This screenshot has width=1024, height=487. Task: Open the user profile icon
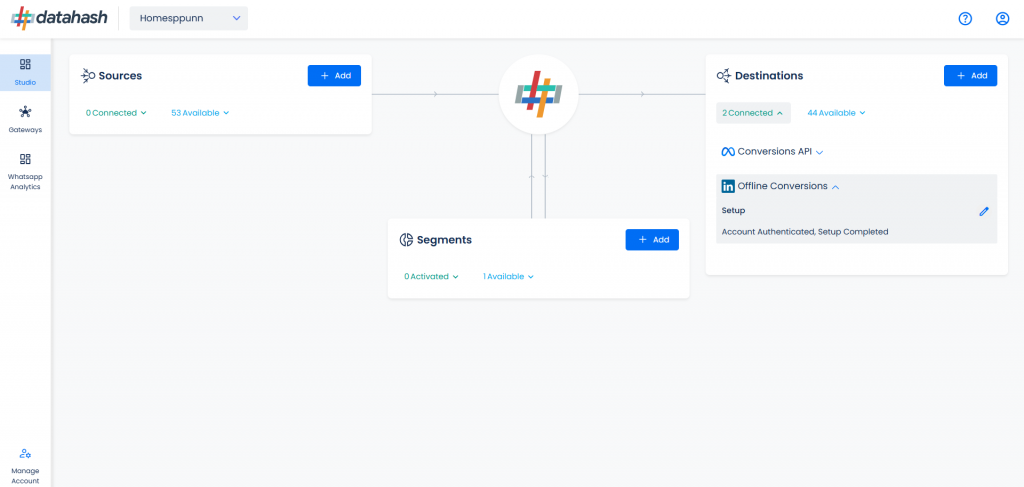pyautogui.click(x=1002, y=19)
